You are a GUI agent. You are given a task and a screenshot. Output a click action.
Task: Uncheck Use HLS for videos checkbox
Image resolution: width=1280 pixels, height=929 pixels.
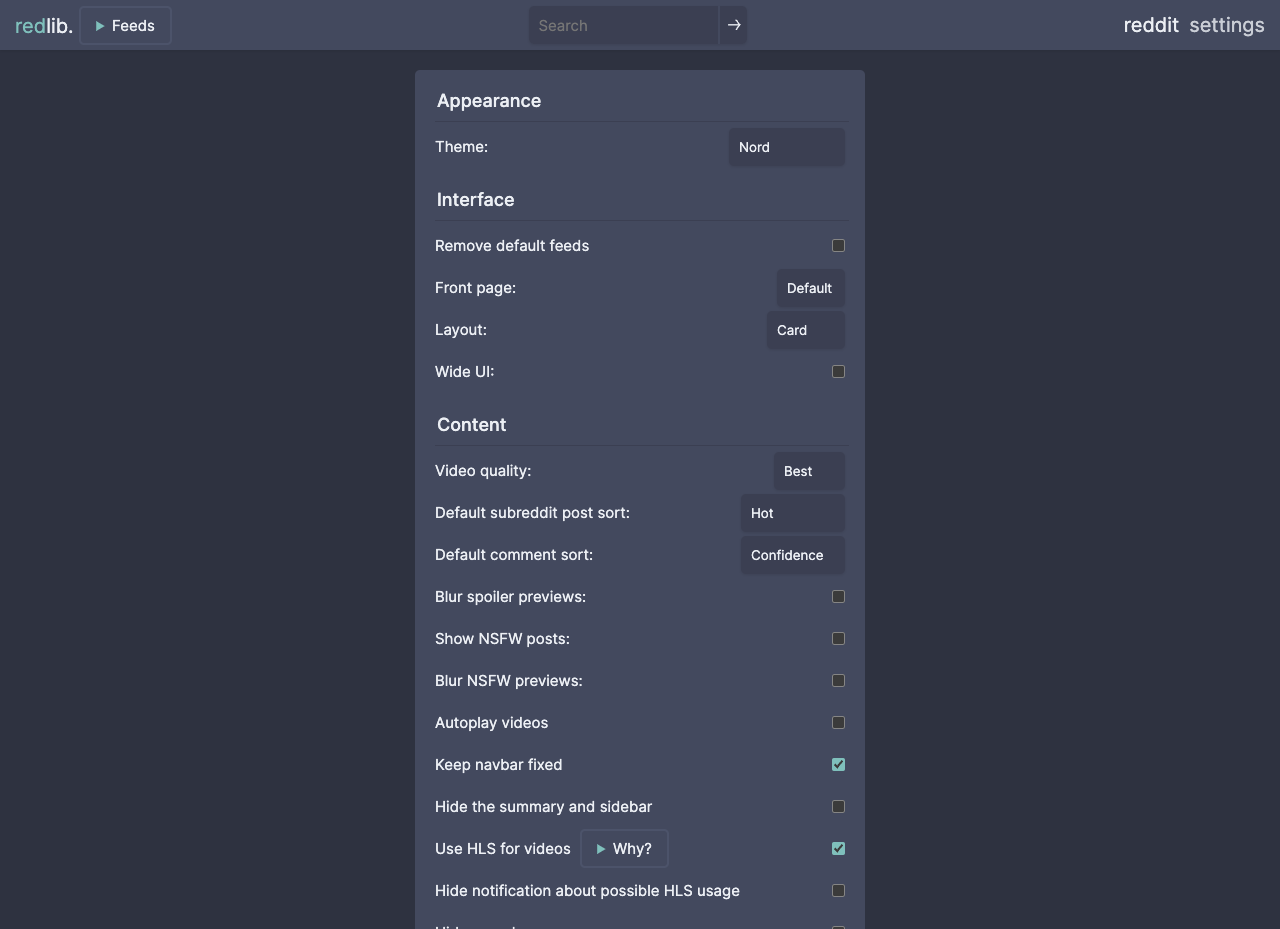(838, 848)
